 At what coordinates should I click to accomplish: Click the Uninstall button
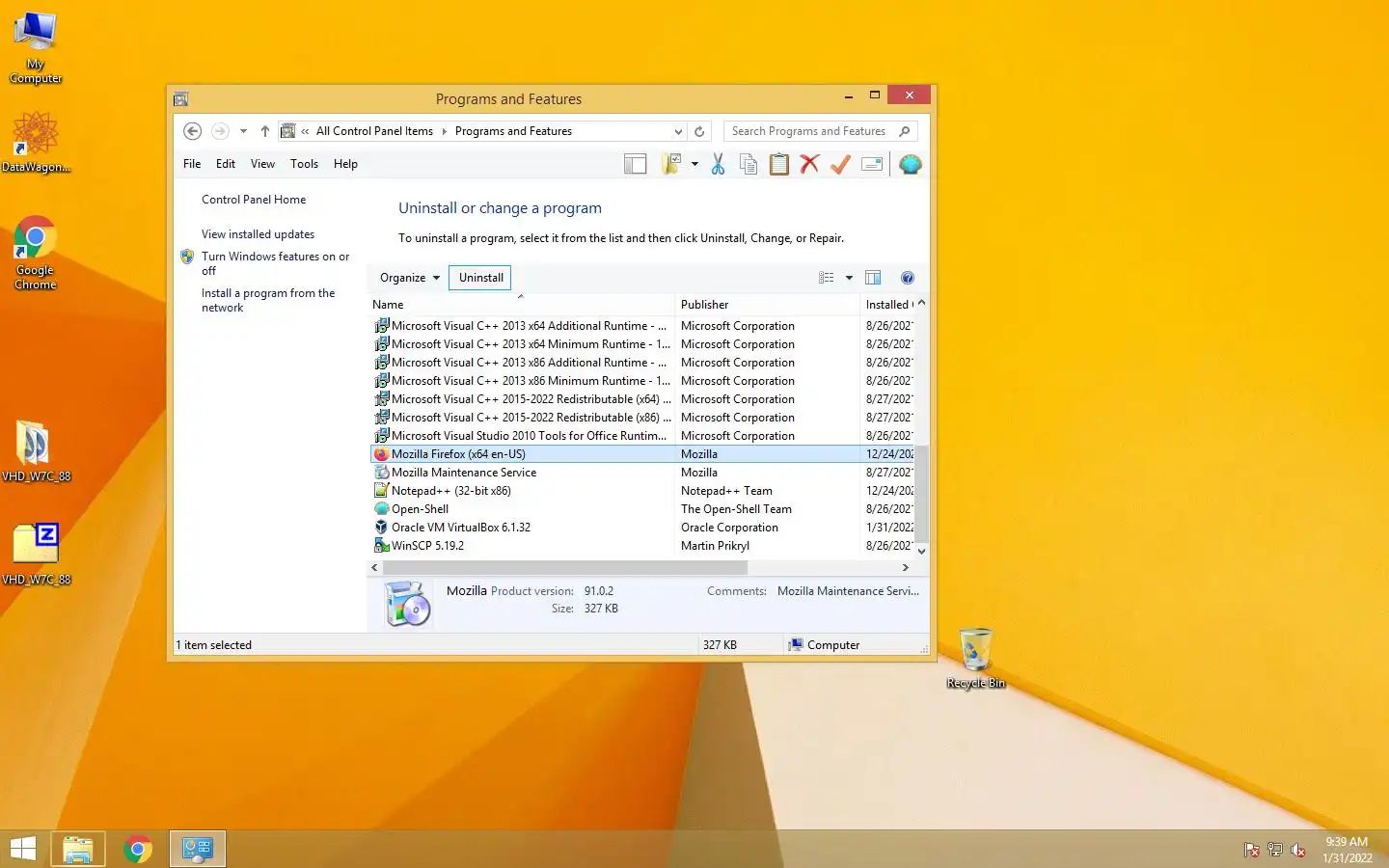pyautogui.click(x=480, y=278)
